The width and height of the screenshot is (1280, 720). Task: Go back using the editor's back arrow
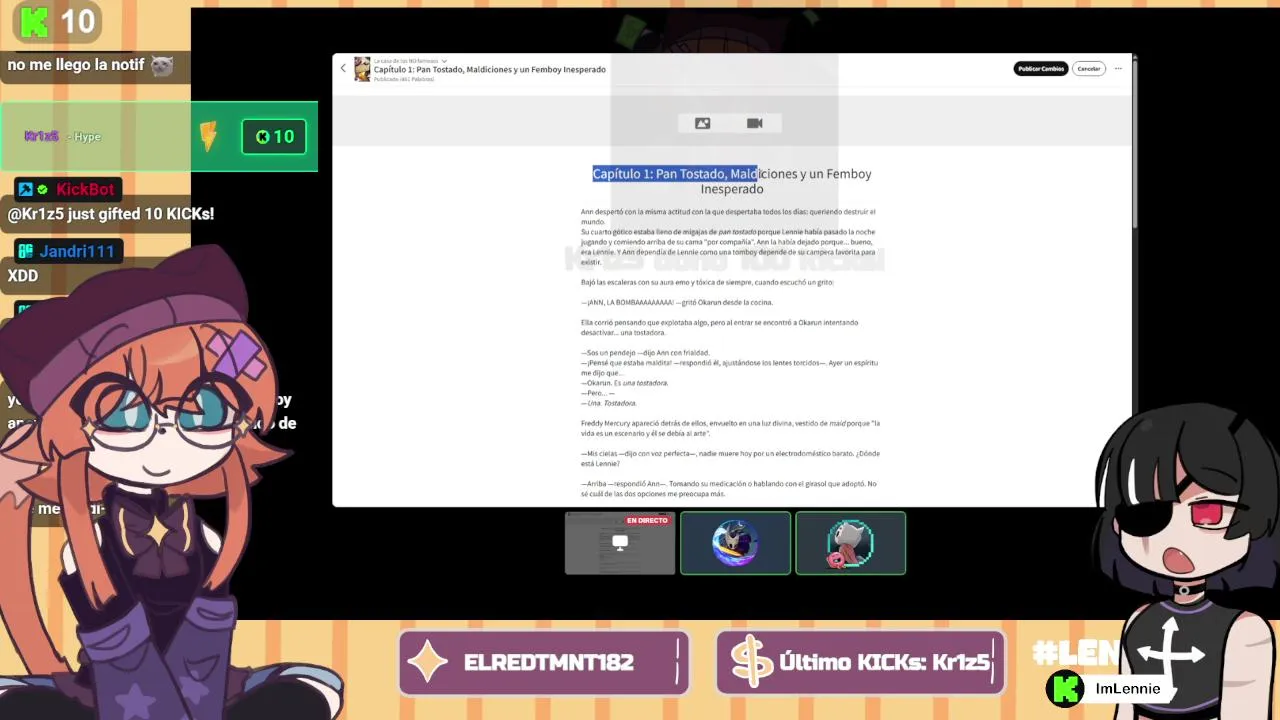tap(343, 69)
